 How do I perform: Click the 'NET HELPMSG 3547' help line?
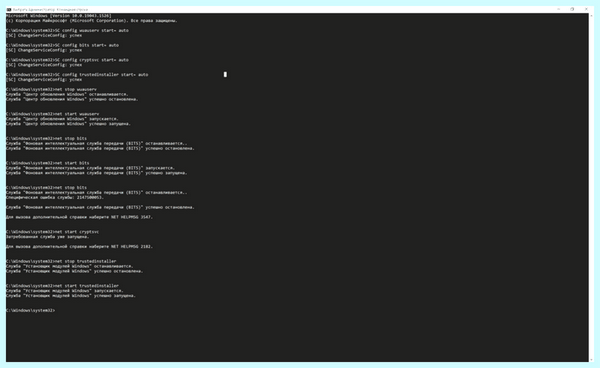pyautogui.click(x=79, y=217)
